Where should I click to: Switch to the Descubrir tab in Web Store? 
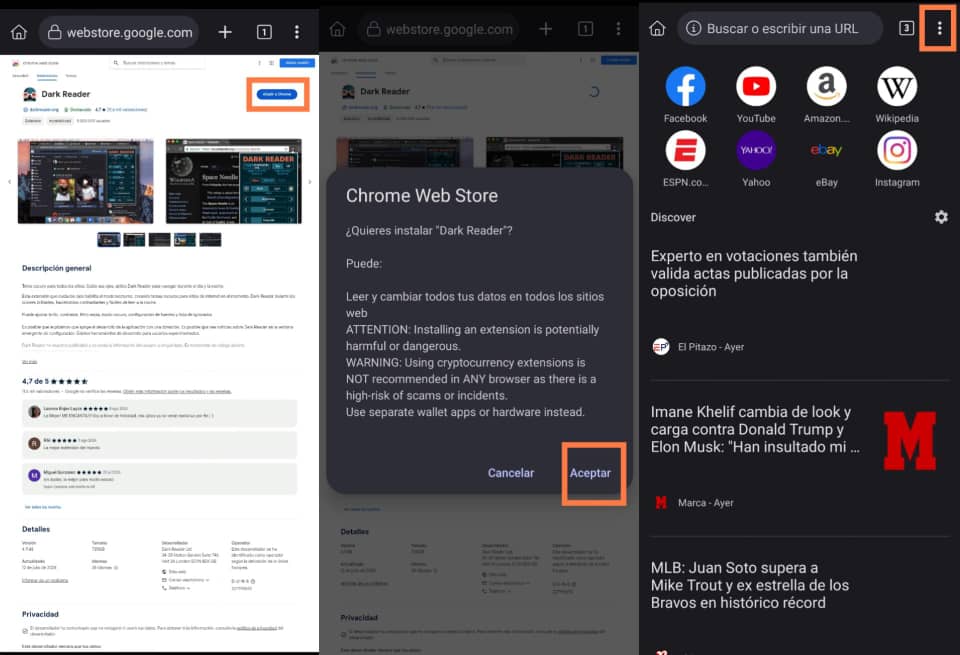(20, 76)
